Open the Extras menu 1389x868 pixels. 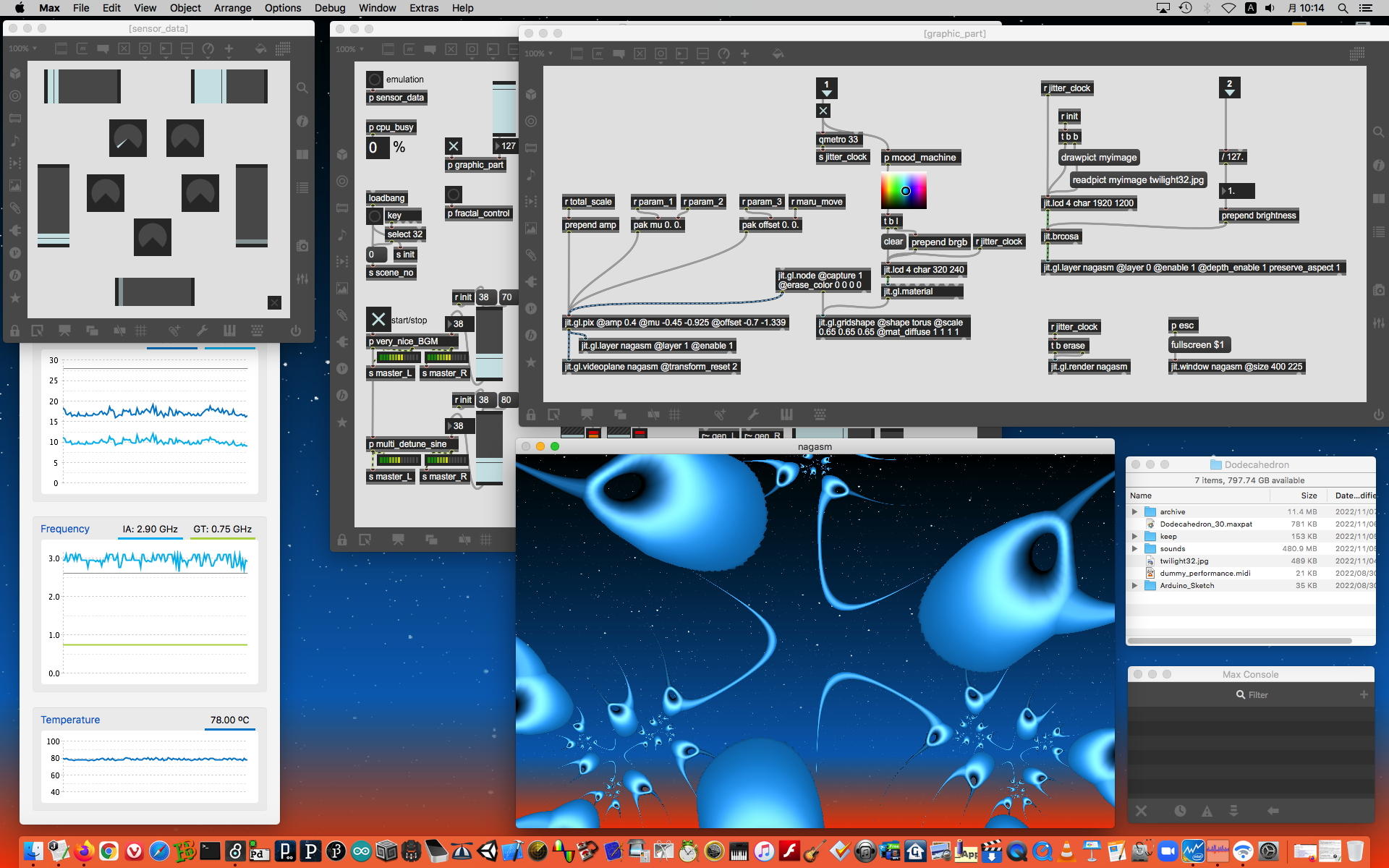coord(423,8)
